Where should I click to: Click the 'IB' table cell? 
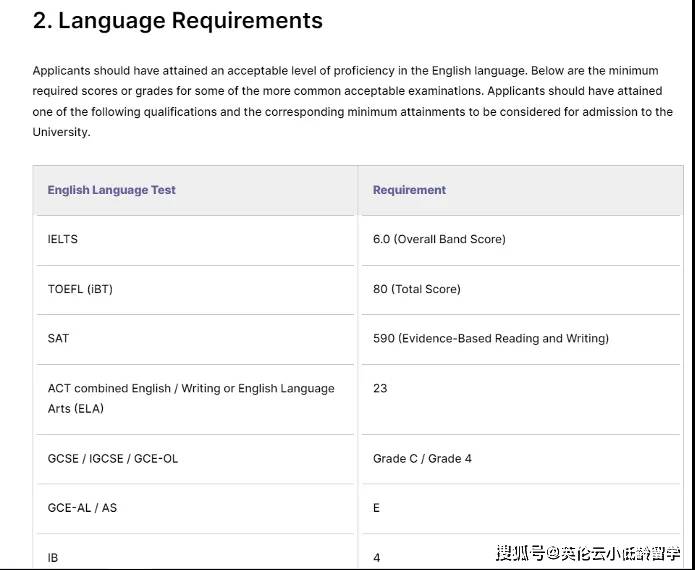[x=195, y=552]
